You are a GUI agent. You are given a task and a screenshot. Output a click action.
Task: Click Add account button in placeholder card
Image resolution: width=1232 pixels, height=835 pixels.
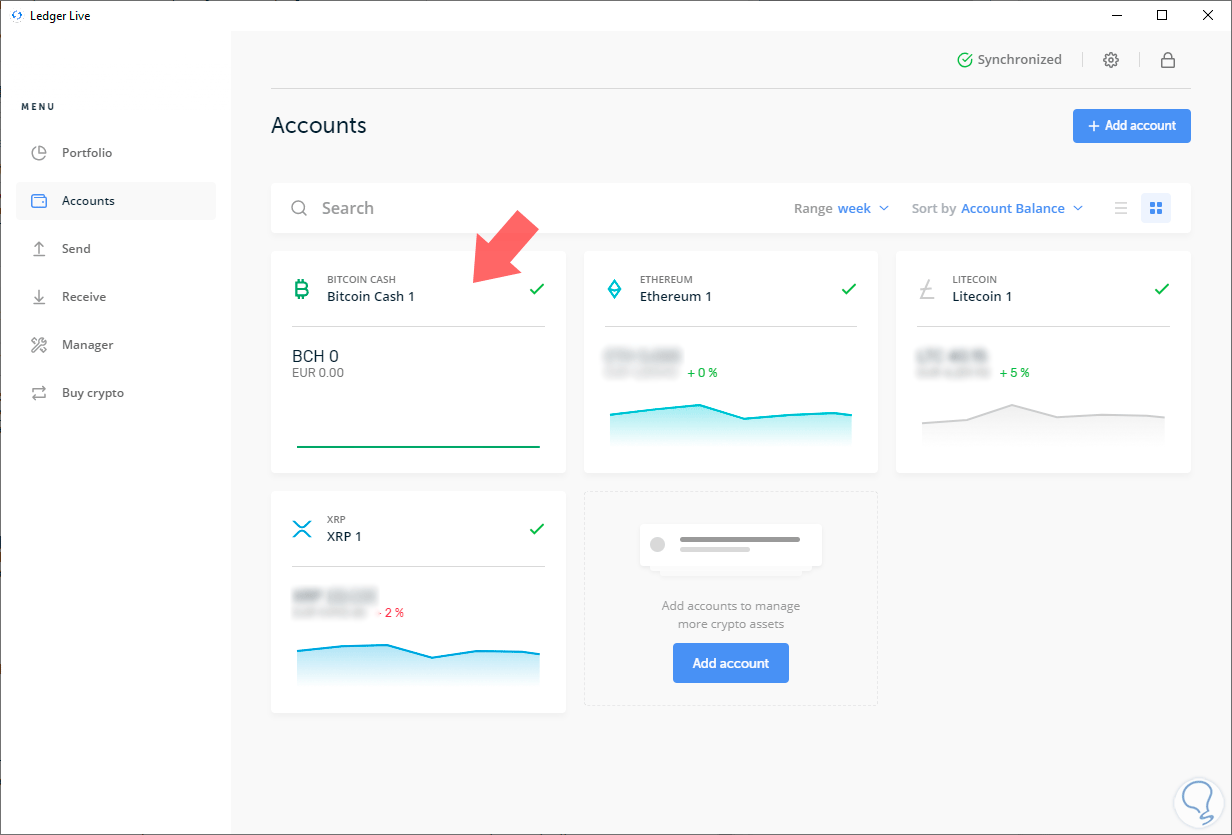click(731, 663)
